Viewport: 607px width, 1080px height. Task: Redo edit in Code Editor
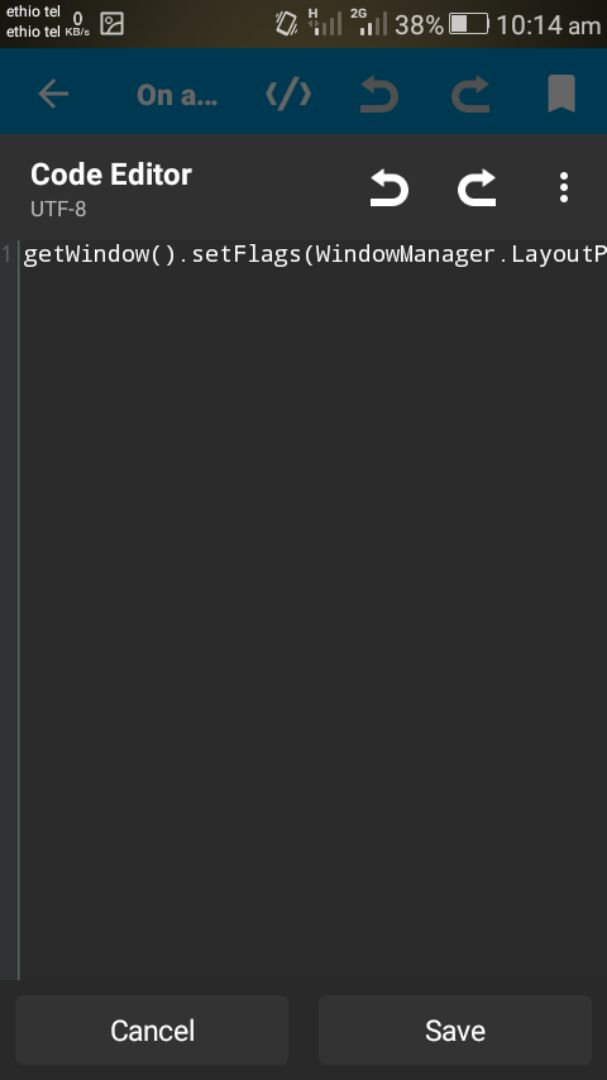pyautogui.click(x=477, y=188)
